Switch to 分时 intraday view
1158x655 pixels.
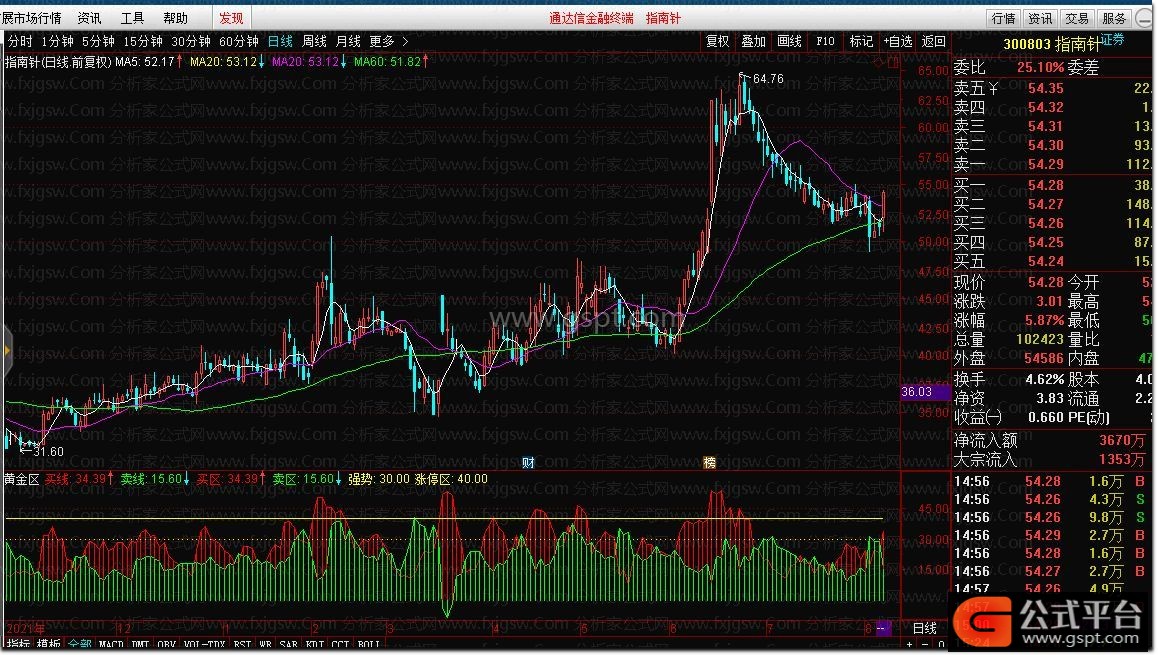tap(20, 41)
